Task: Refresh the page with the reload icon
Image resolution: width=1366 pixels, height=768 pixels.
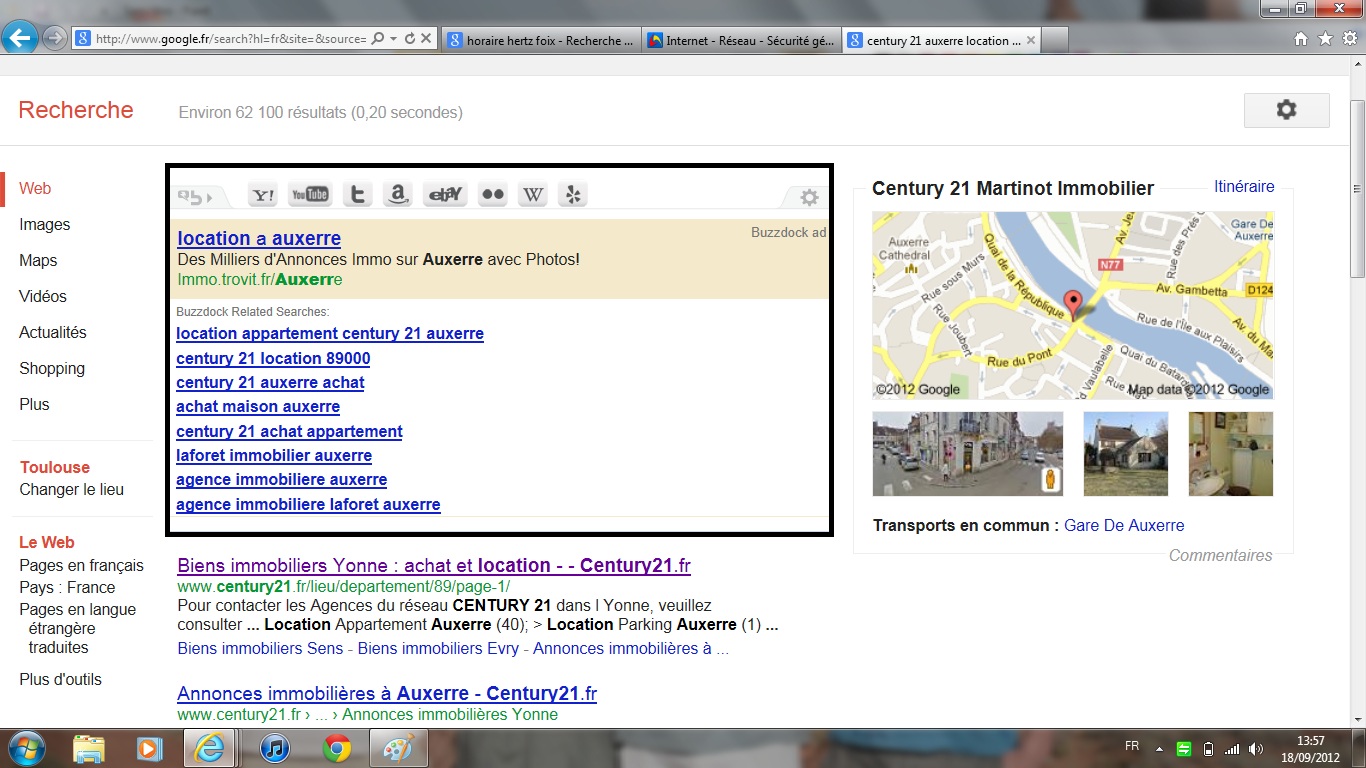Action: pyautogui.click(x=409, y=39)
